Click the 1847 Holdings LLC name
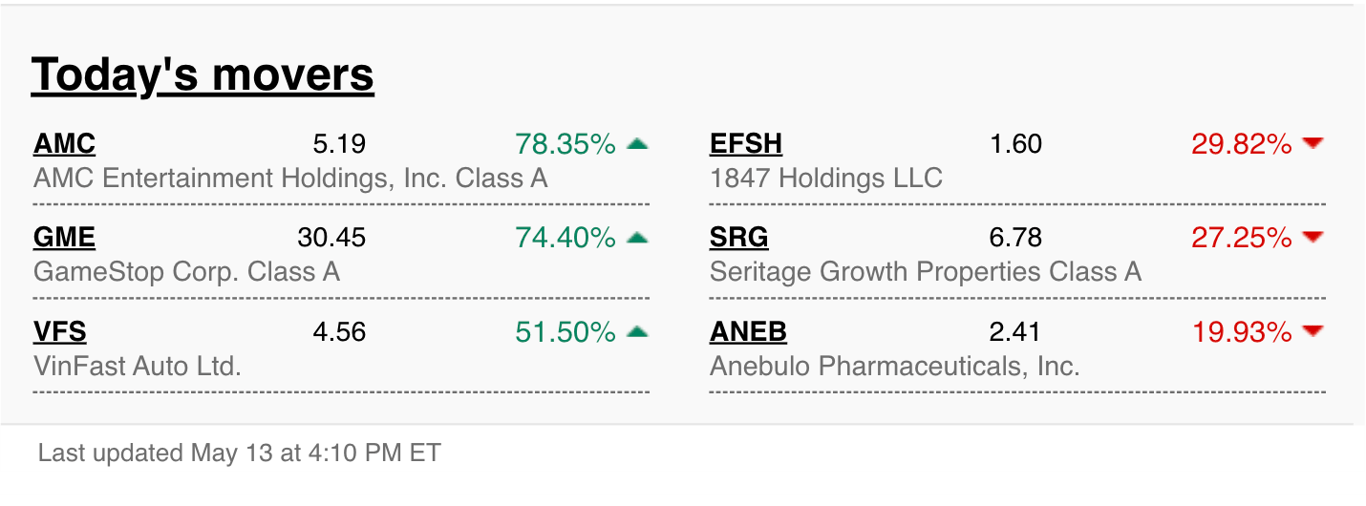The image size is (1366, 506). coord(826,179)
